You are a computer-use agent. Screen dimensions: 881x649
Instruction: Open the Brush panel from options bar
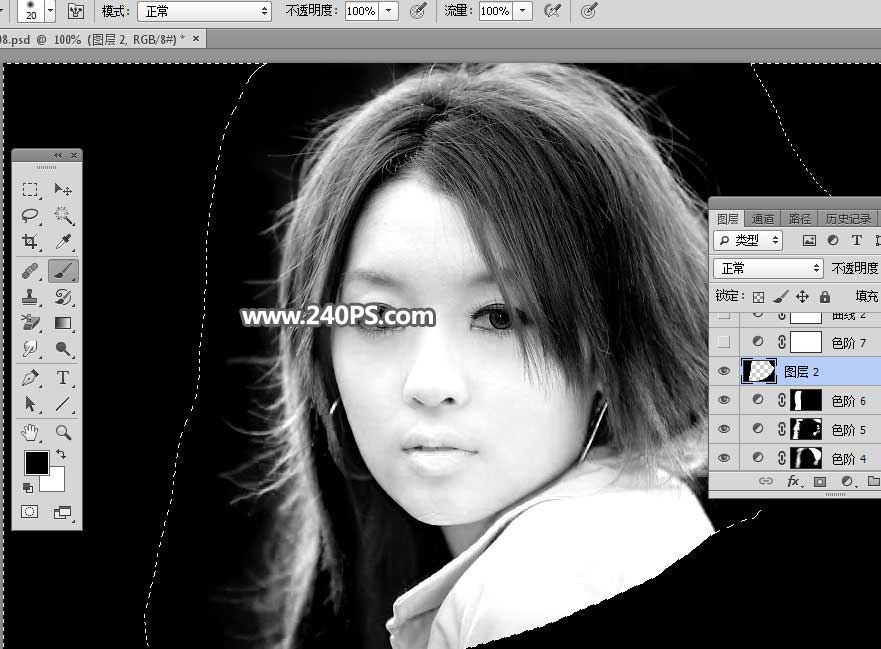click(x=76, y=11)
